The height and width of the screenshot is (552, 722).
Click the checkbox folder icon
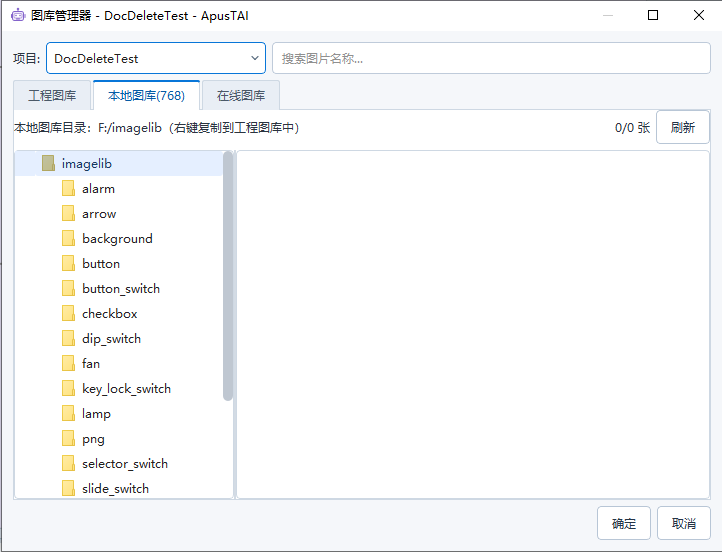click(x=69, y=314)
